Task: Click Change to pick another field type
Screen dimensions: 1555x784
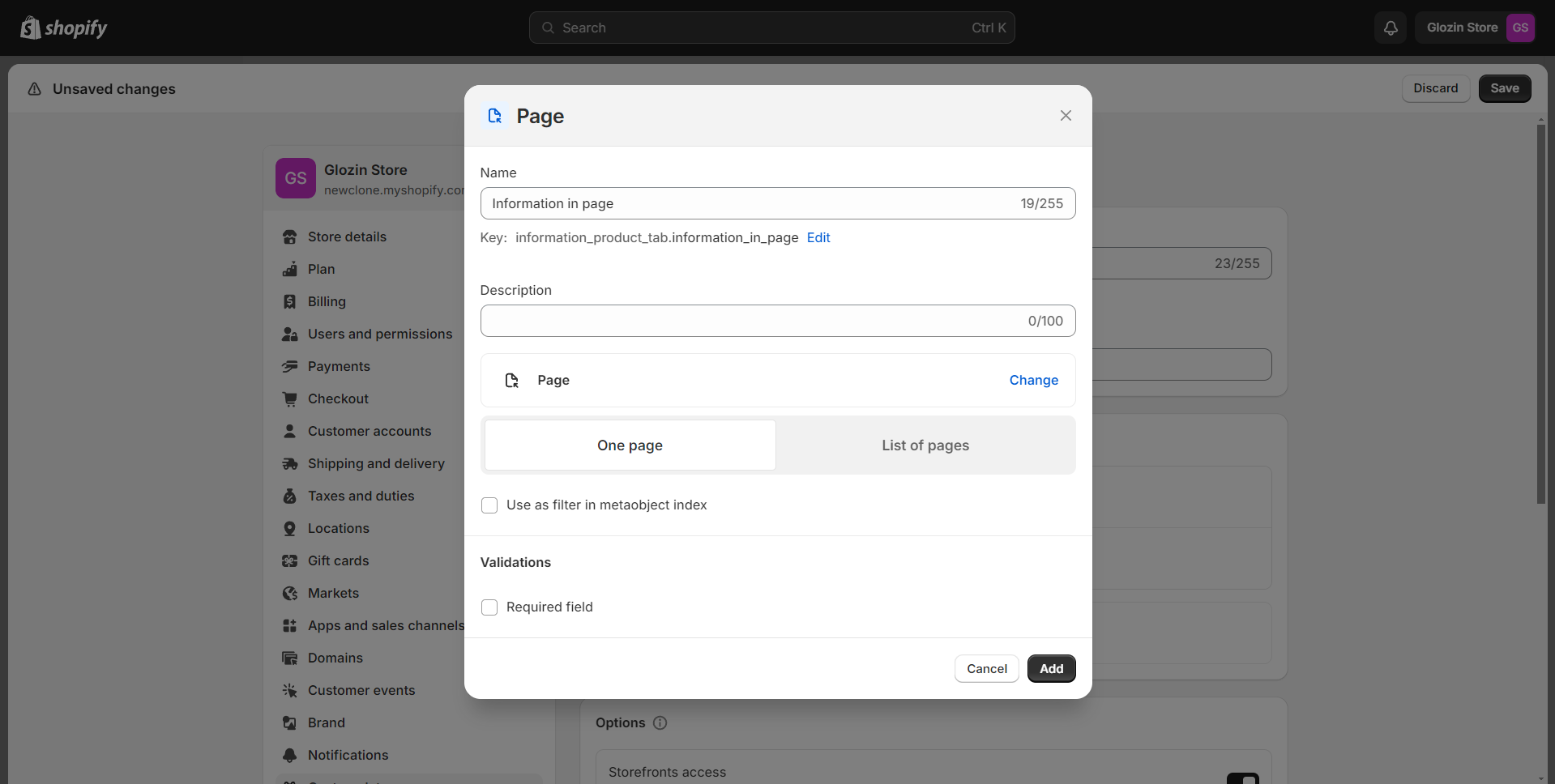Action: pyautogui.click(x=1033, y=380)
